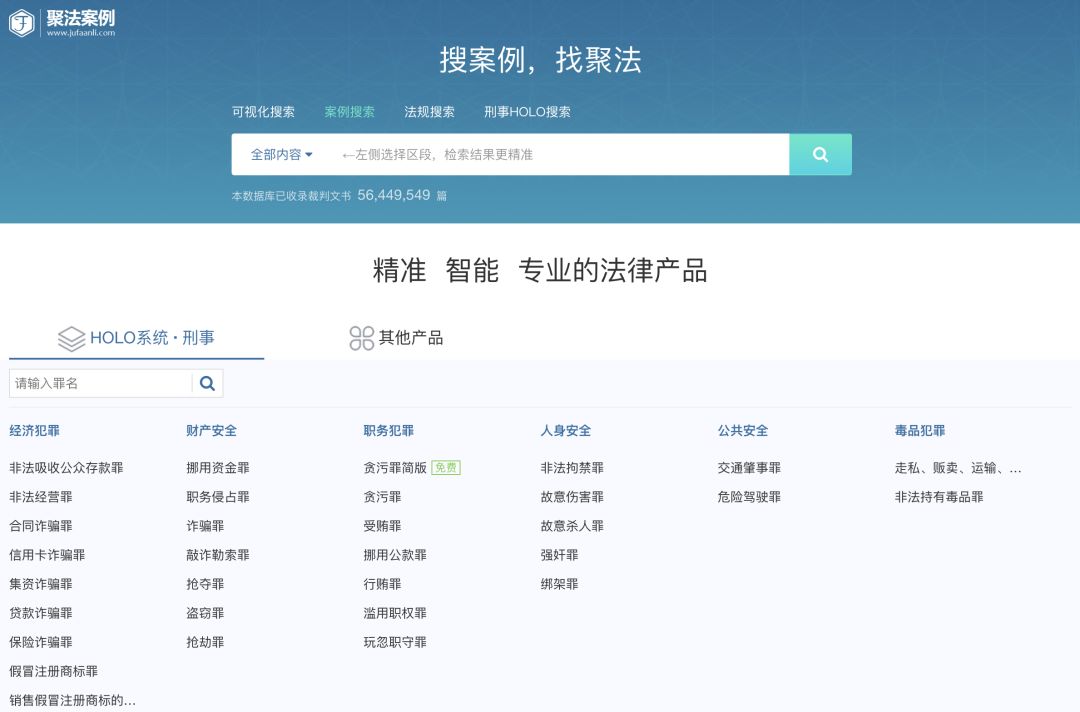The image size is (1080, 712).
Task: Open 贪污罪 link below 贪污罪简版
Action: click(x=382, y=496)
